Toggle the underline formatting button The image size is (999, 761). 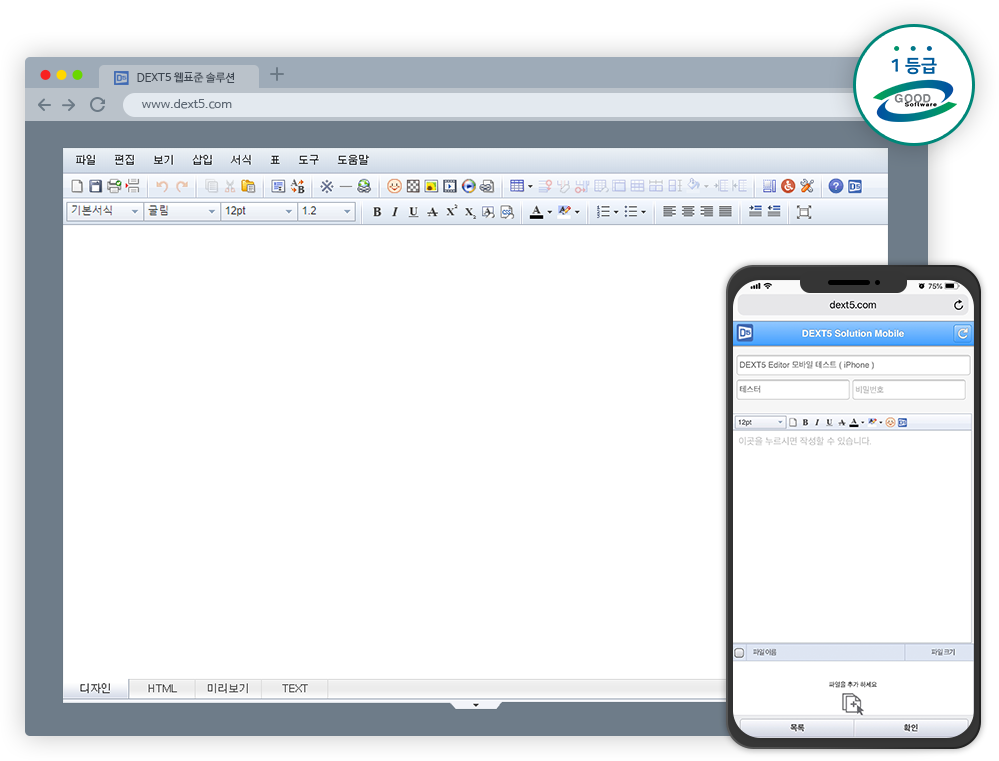pos(413,212)
